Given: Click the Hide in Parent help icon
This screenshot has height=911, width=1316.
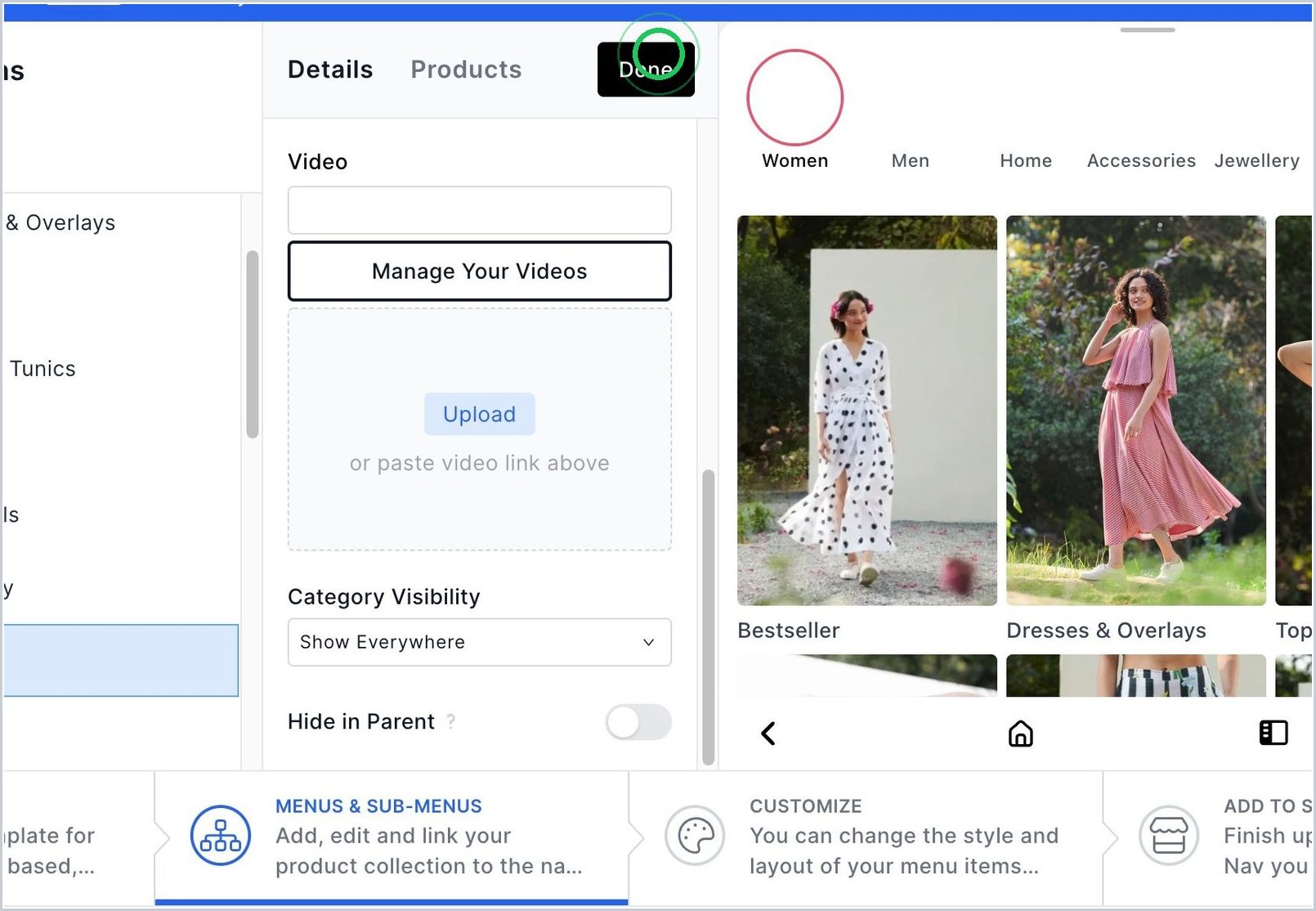Looking at the screenshot, I should (450, 721).
